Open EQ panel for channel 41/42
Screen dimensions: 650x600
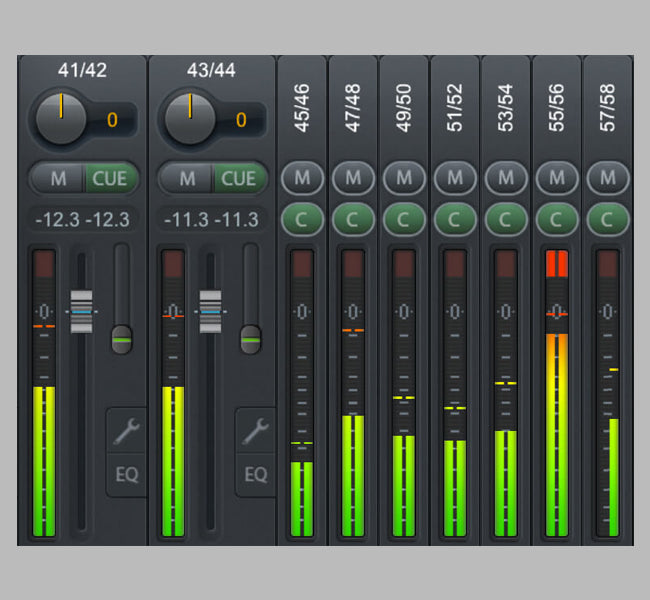point(127,475)
